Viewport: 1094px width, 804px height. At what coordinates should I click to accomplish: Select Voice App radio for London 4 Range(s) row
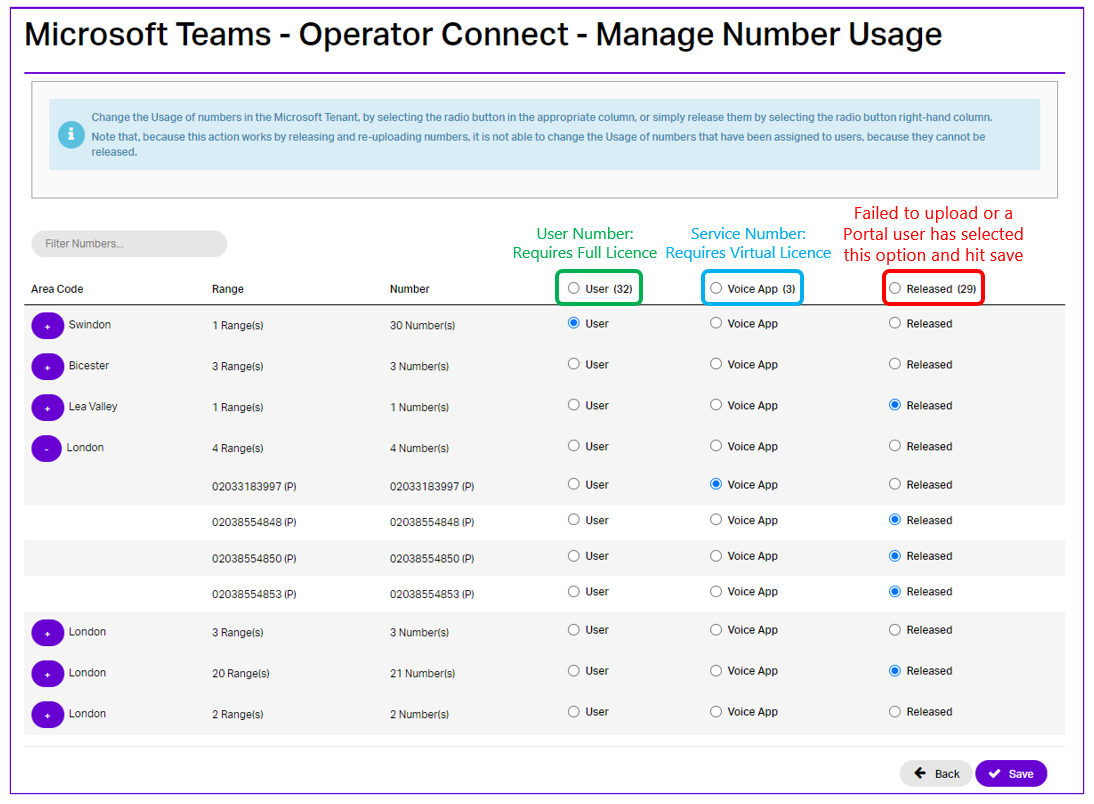(x=716, y=446)
